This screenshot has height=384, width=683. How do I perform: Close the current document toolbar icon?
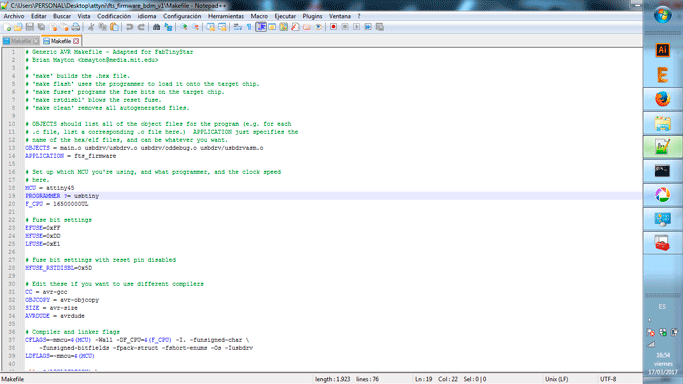[53, 27]
